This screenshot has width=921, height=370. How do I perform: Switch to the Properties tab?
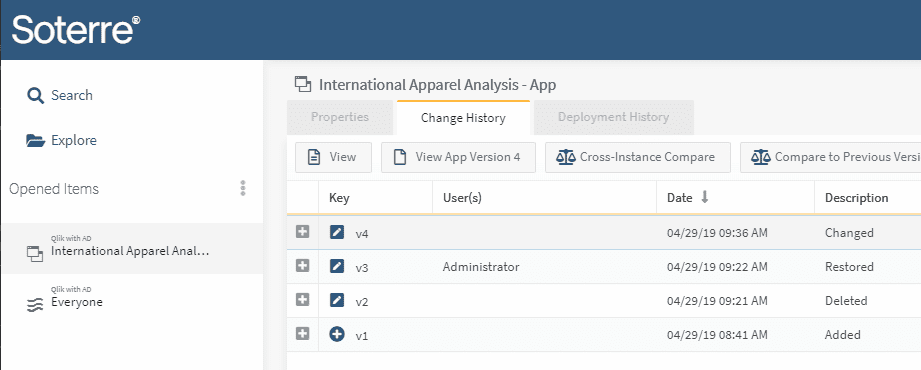[x=340, y=117]
